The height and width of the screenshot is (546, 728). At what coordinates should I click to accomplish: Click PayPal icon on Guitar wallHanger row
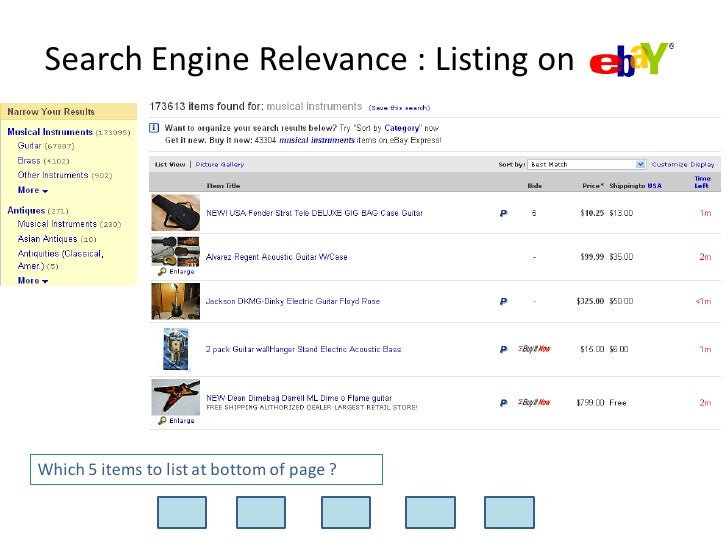click(503, 350)
